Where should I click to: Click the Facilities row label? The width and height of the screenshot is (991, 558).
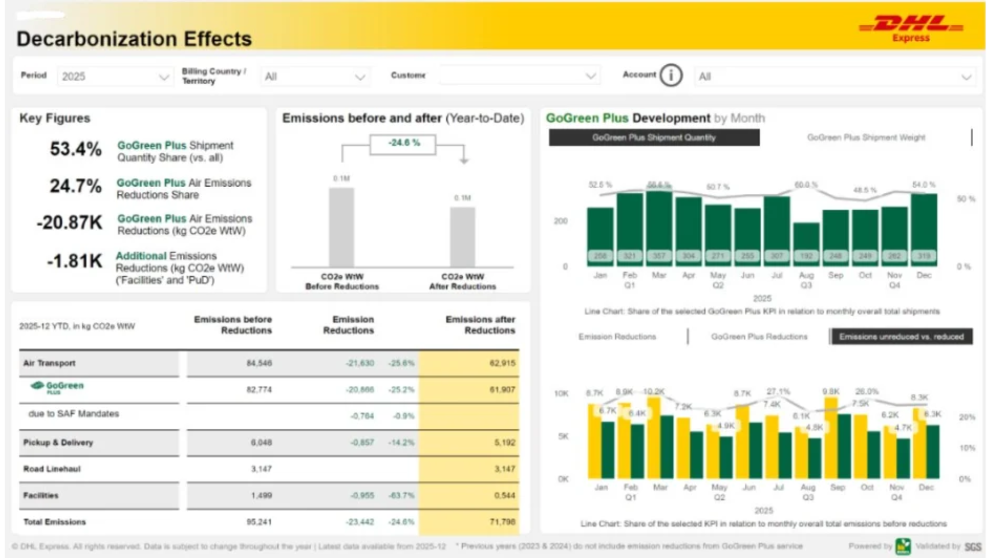(x=40, y=495)
